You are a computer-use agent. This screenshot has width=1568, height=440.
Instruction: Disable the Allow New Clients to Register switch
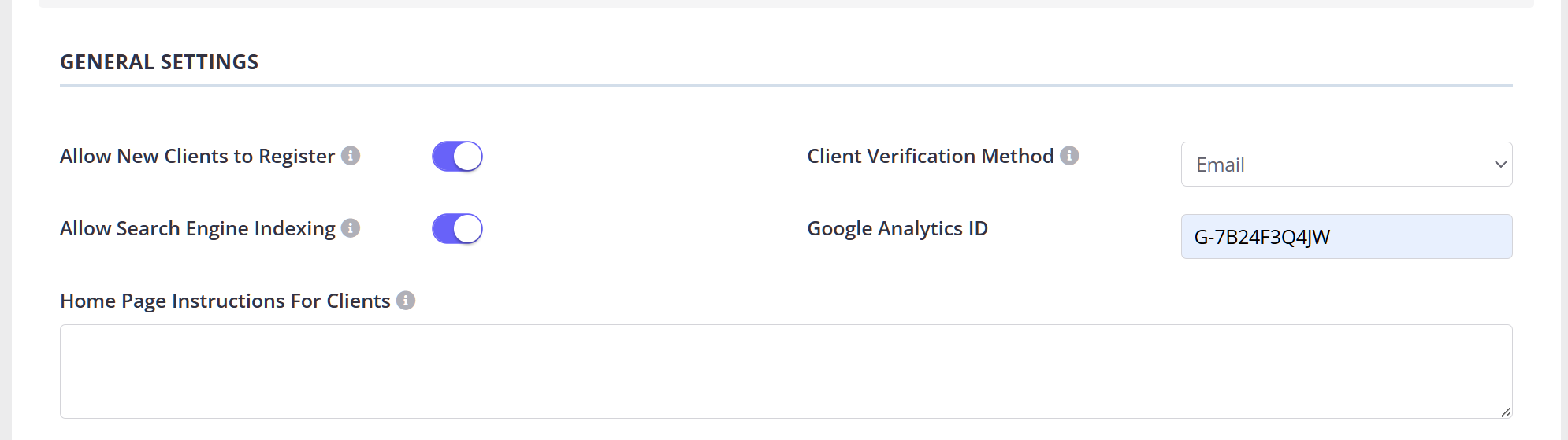457,157
